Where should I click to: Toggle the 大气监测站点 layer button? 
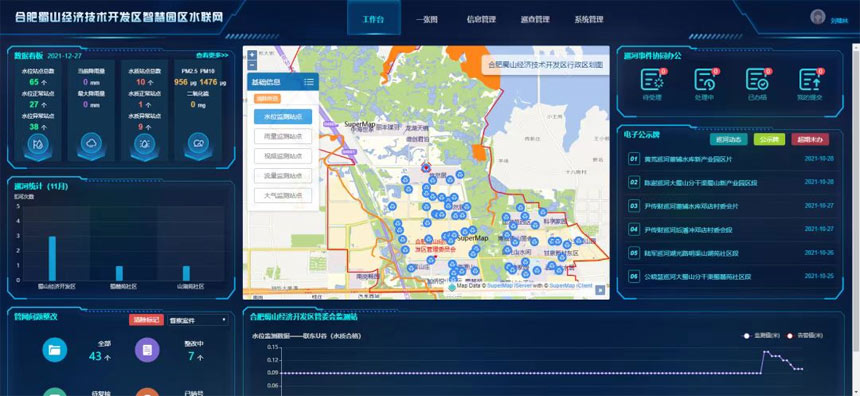pos(283,195)
